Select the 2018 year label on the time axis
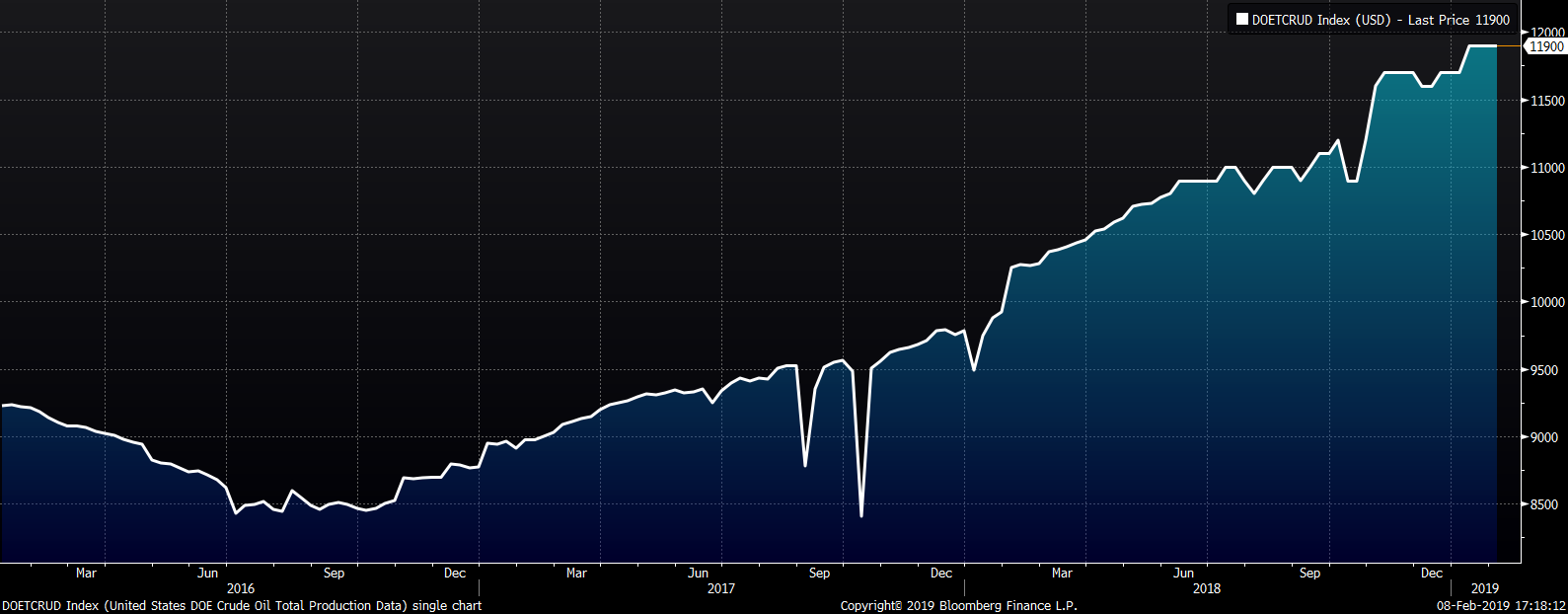Viewport: 1568px width, 614px height. (x=1206, y=588)
